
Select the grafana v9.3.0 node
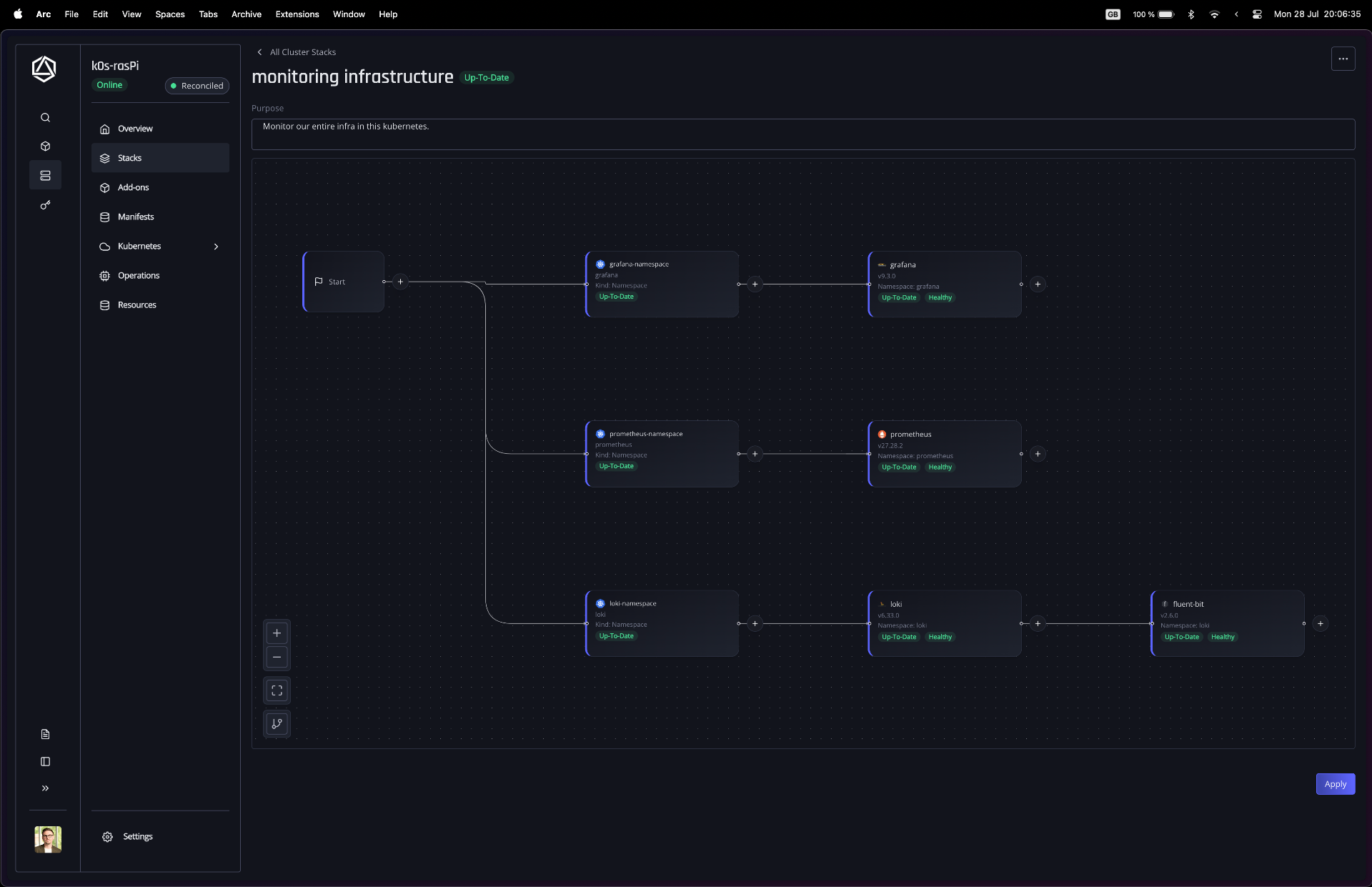945,284
